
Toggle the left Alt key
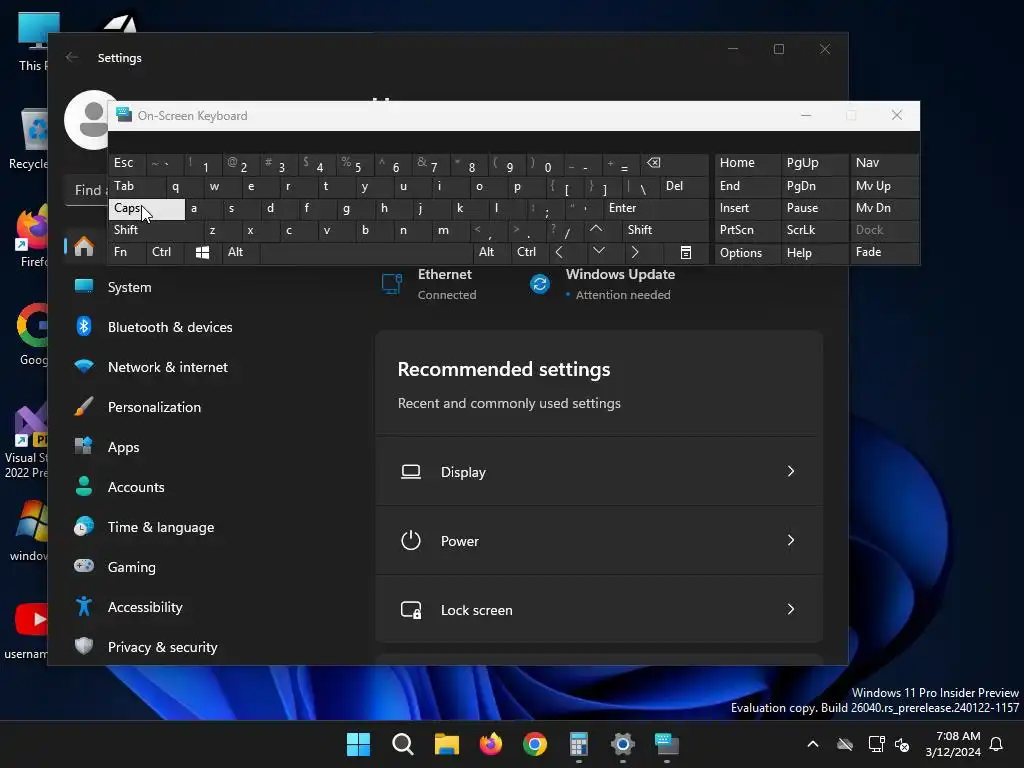point(241,252)
